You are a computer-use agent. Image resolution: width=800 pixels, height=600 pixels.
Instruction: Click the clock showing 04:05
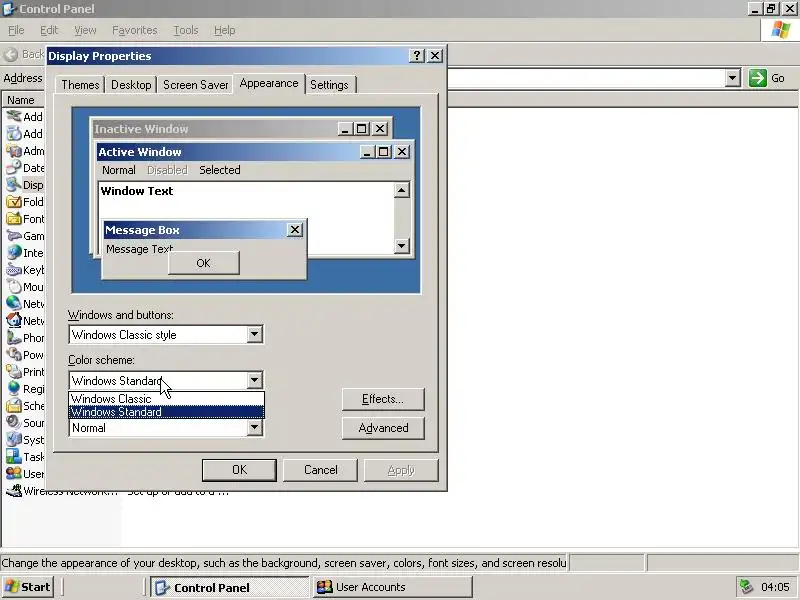[x=775, y=587]
